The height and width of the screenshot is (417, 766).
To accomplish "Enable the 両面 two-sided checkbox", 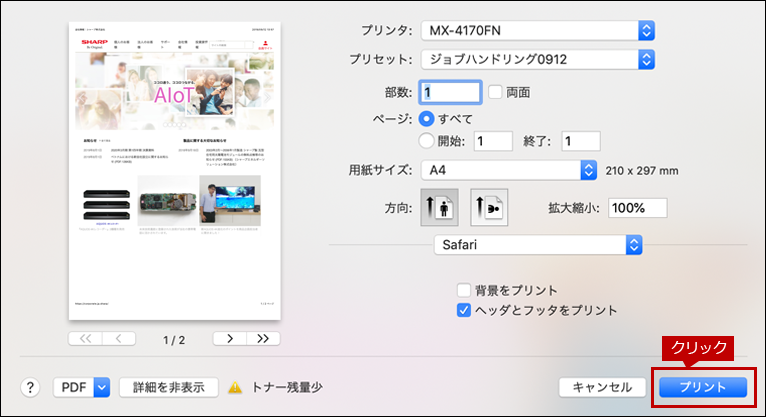I will pyautogui.click(x=495, y=92).
